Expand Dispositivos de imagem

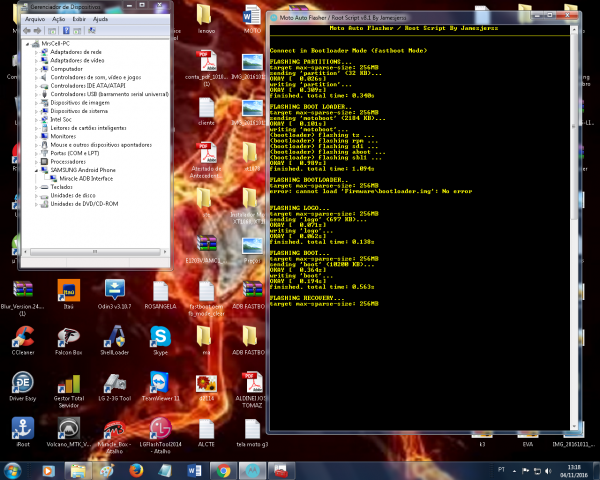click(x=37, y=103)
